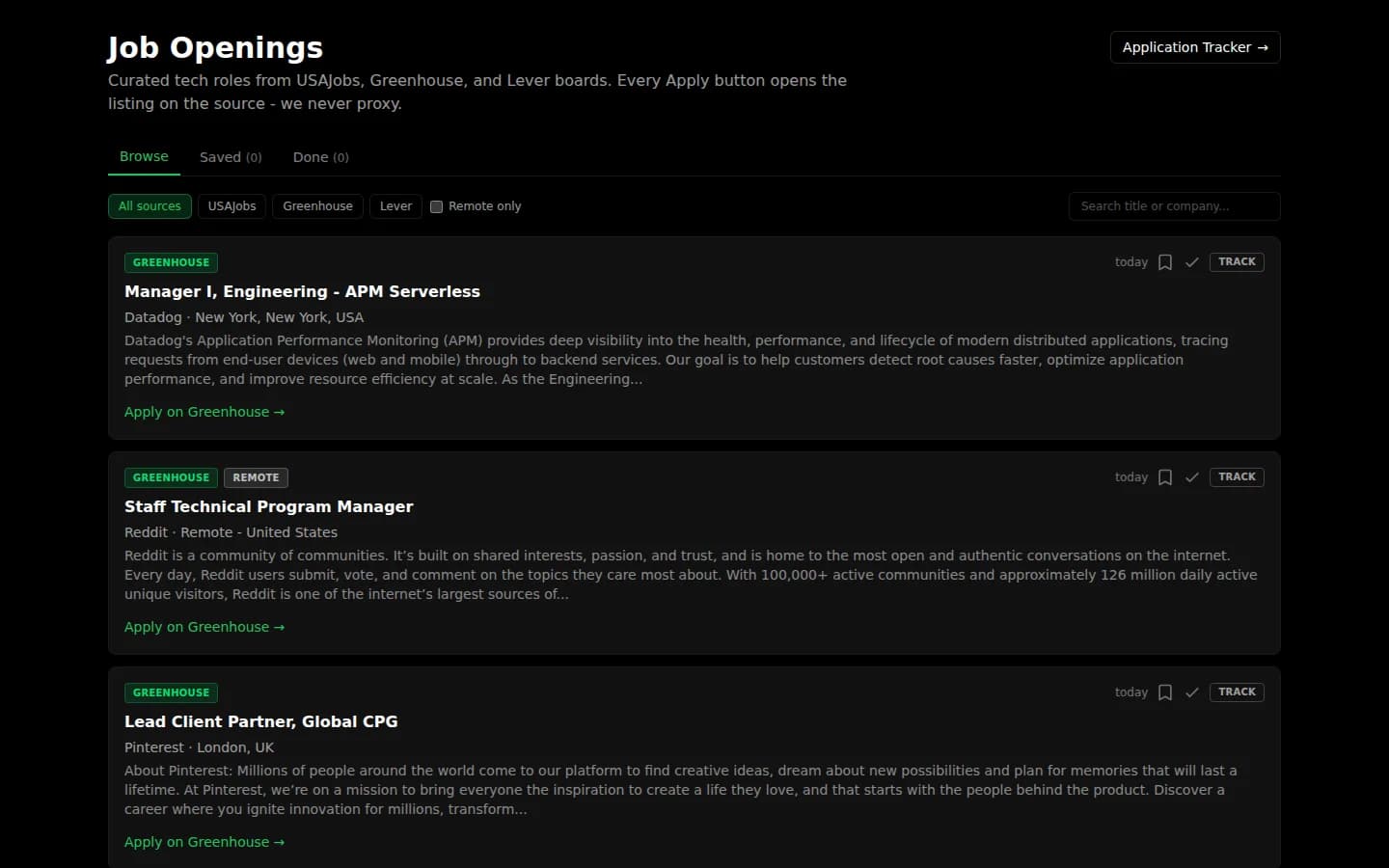
Task: Open the Saved (0) tab
Action: pyautogui.click(x=231, y=157)
